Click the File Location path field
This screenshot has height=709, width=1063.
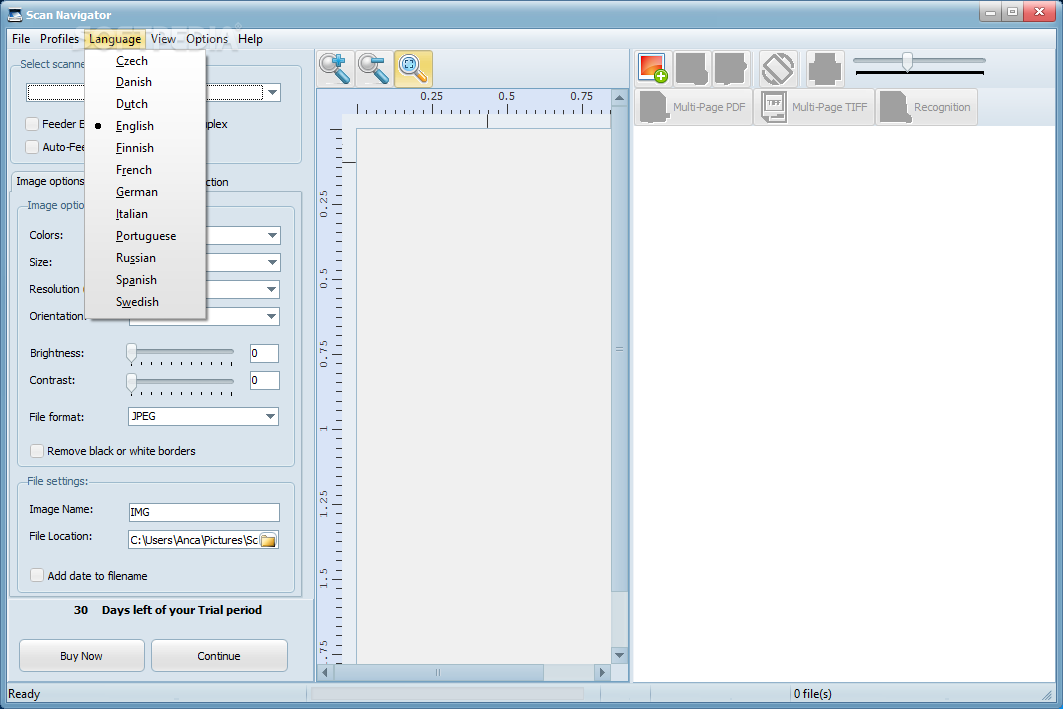(195, 540)
